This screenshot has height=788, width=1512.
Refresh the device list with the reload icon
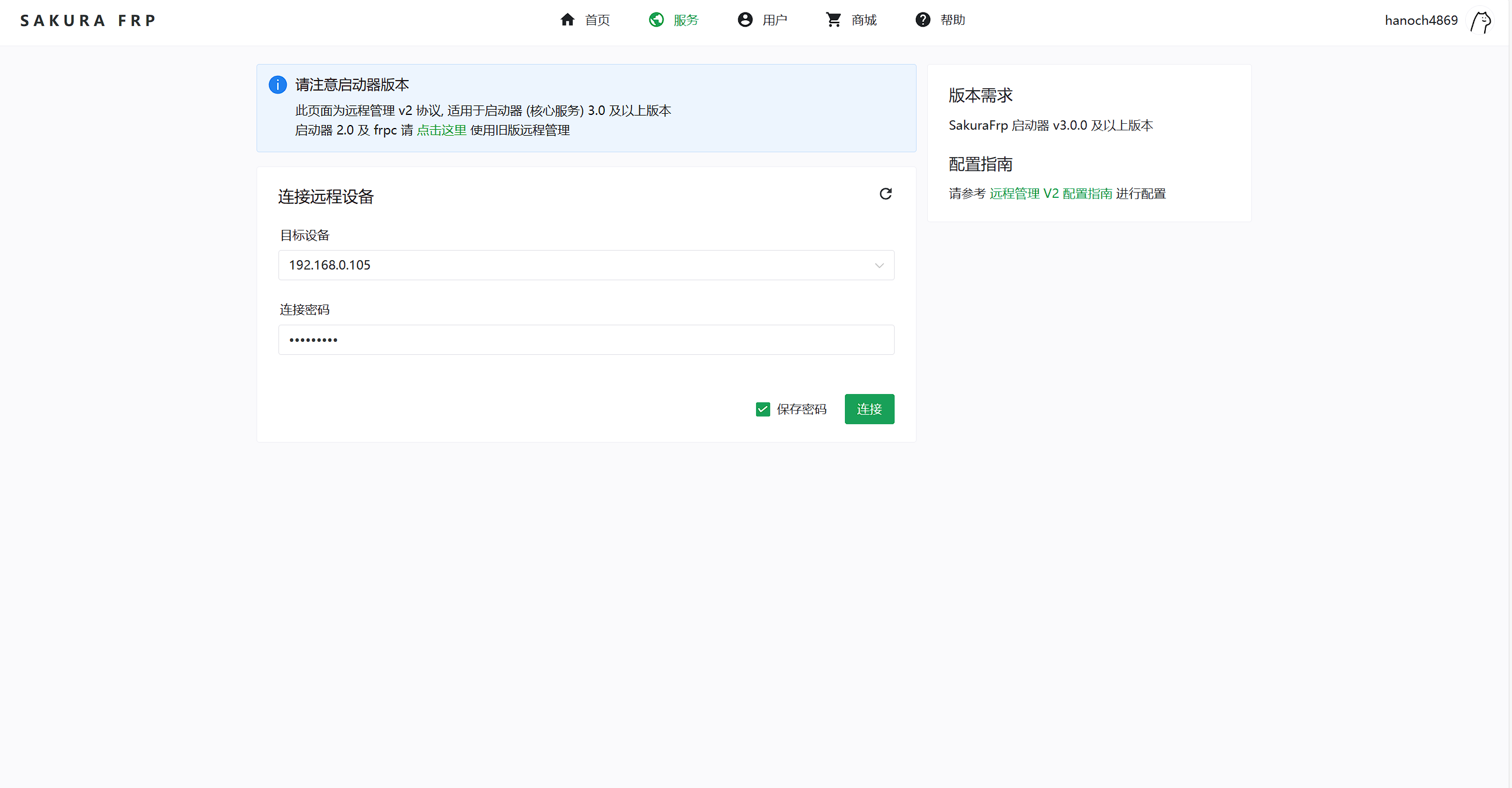point(885,194)
